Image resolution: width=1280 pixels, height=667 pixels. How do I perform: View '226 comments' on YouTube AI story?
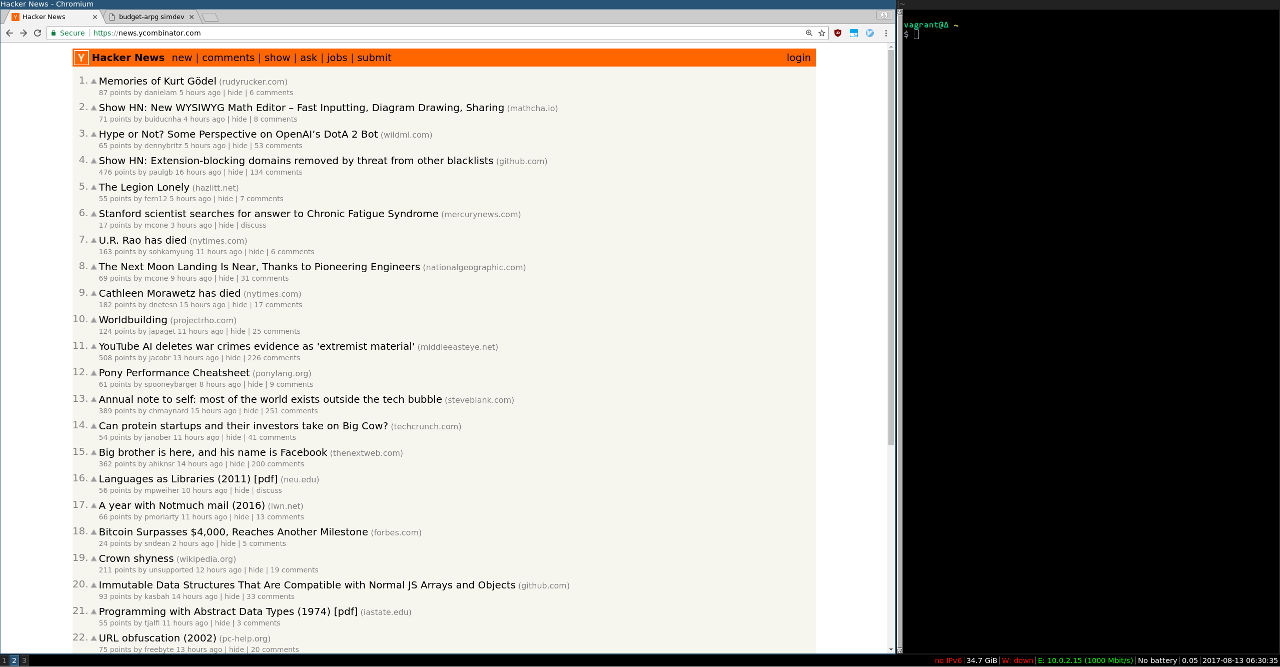click(x=274, y=358)
